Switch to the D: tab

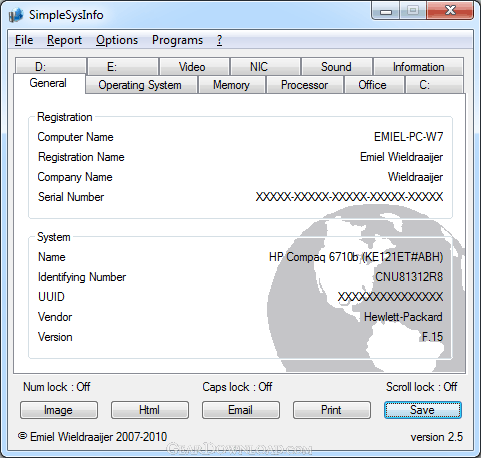pyautogui.click(x=50, y=66)
